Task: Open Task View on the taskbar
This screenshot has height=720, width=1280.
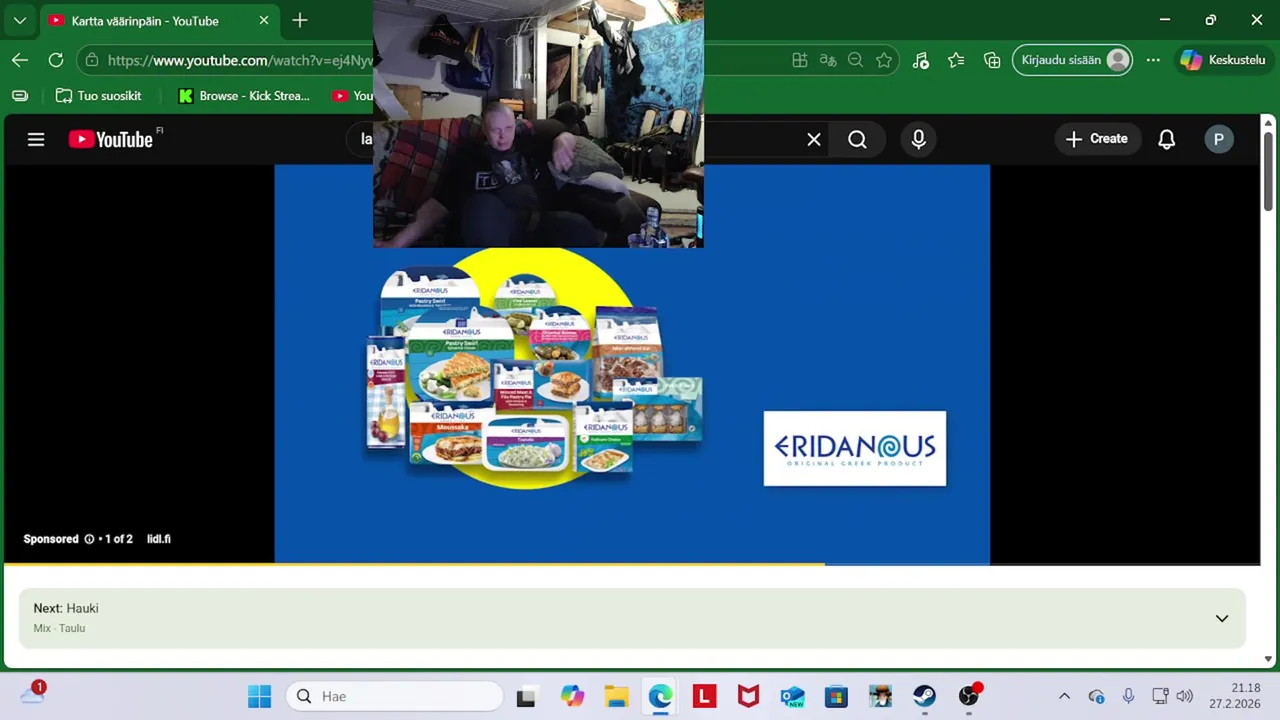Action: click(526, 696)
